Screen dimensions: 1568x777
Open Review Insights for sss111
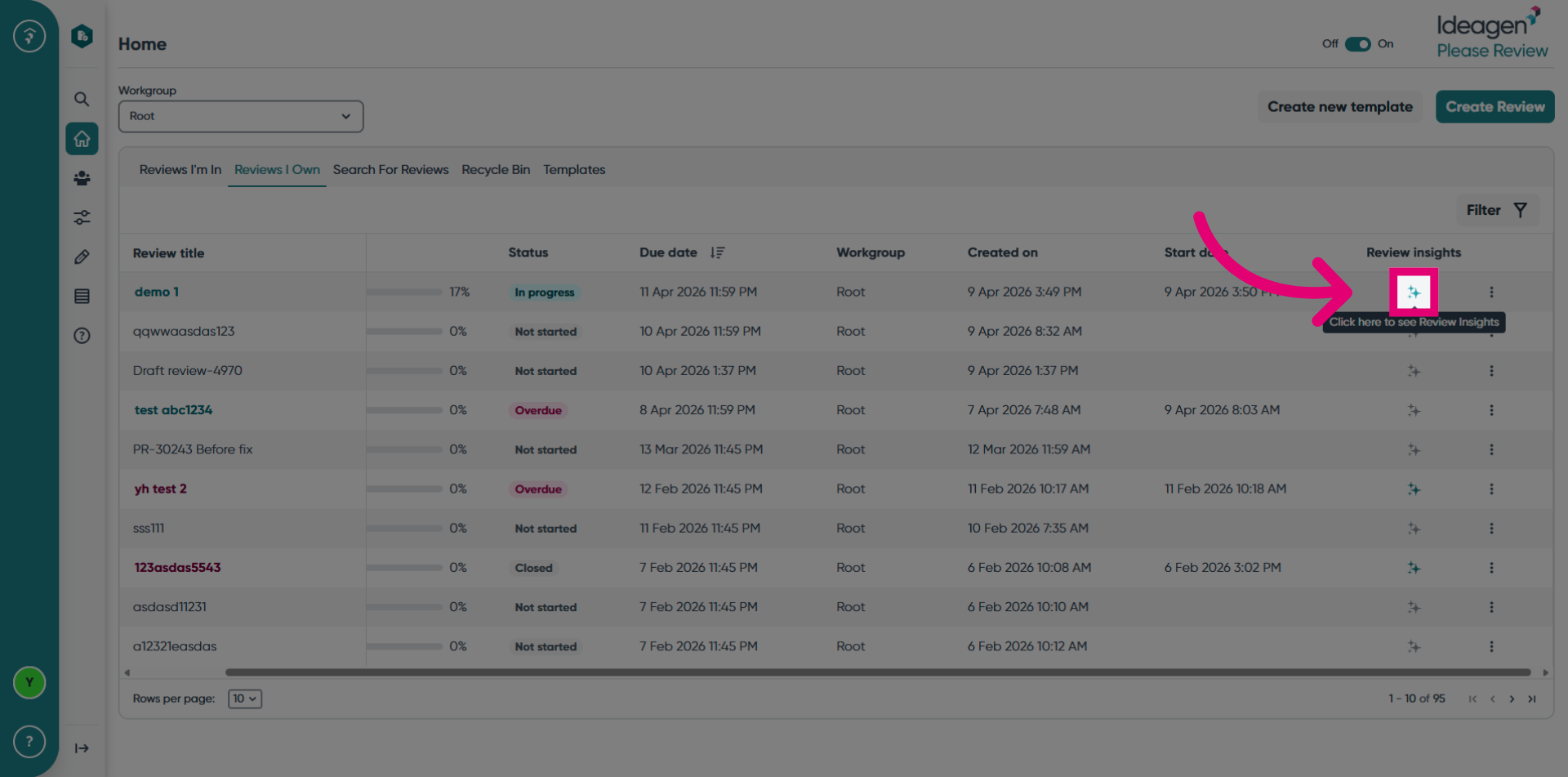pyautogui.click(x=1414, y=529)
